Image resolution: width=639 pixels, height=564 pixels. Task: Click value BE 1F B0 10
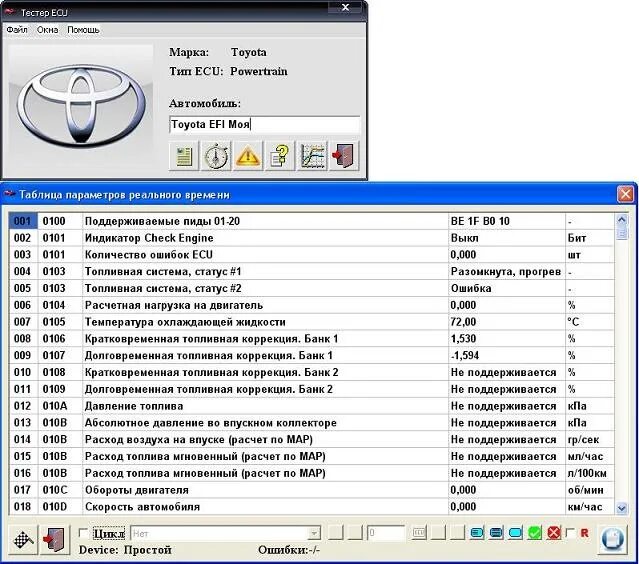pos(480,221)
